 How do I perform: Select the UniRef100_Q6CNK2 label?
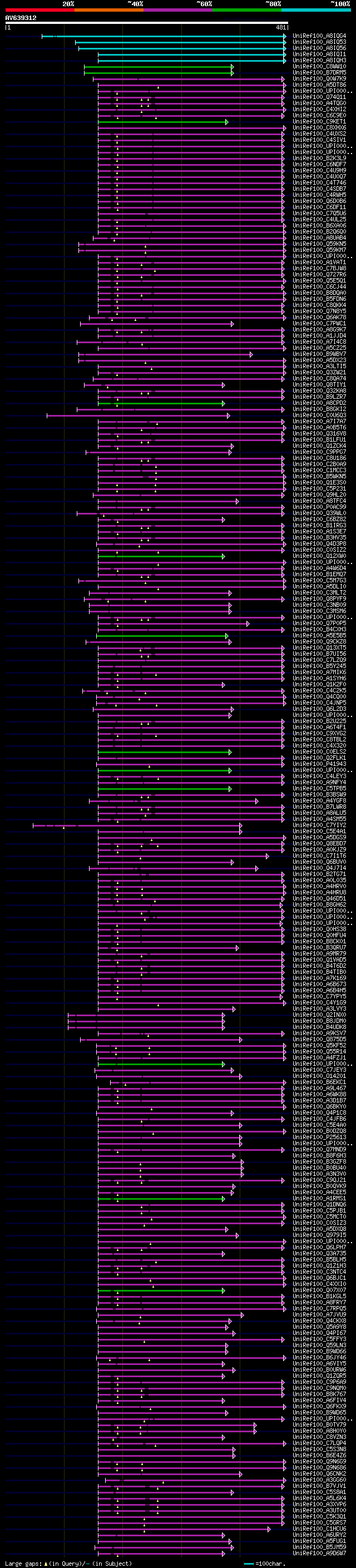[x=319, y=1473]
